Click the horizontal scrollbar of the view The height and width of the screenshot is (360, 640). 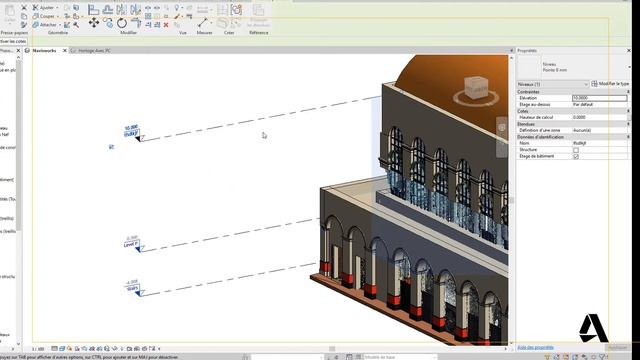332,349
